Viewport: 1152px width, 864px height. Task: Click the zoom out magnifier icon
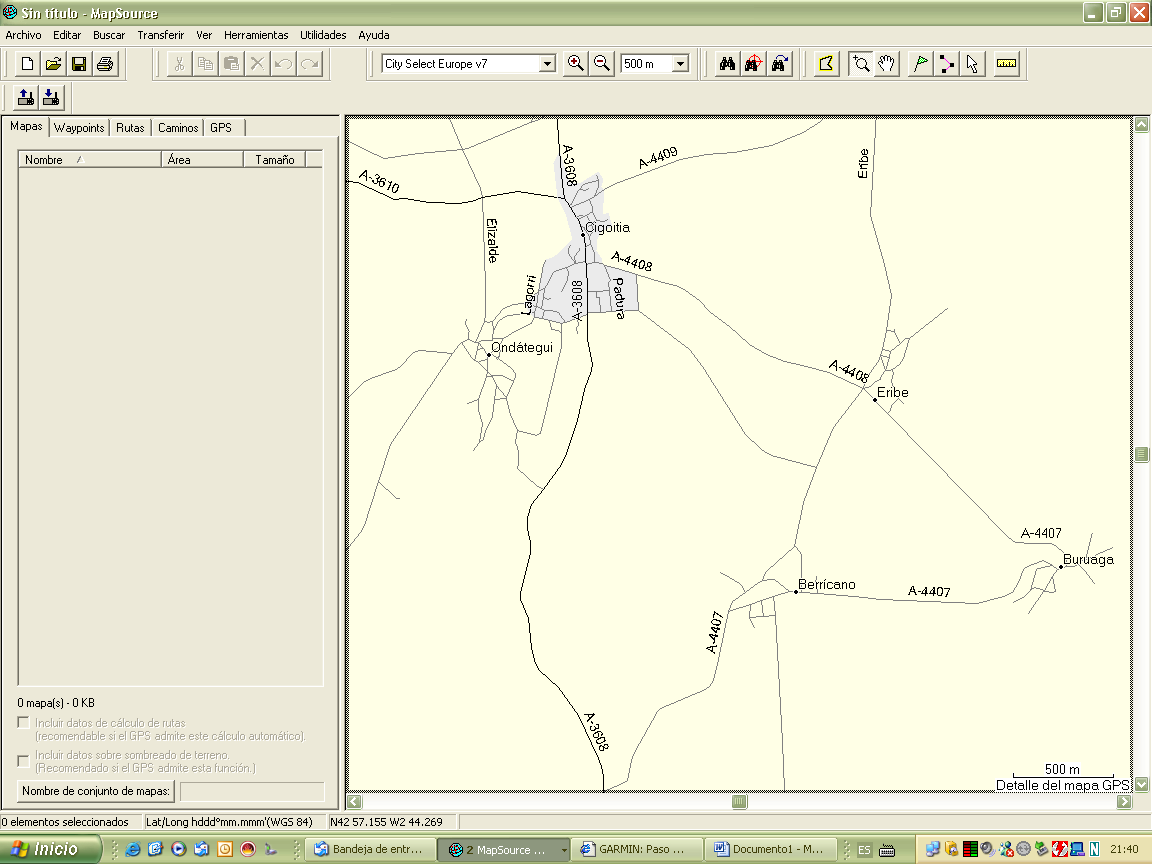[602, 64]
